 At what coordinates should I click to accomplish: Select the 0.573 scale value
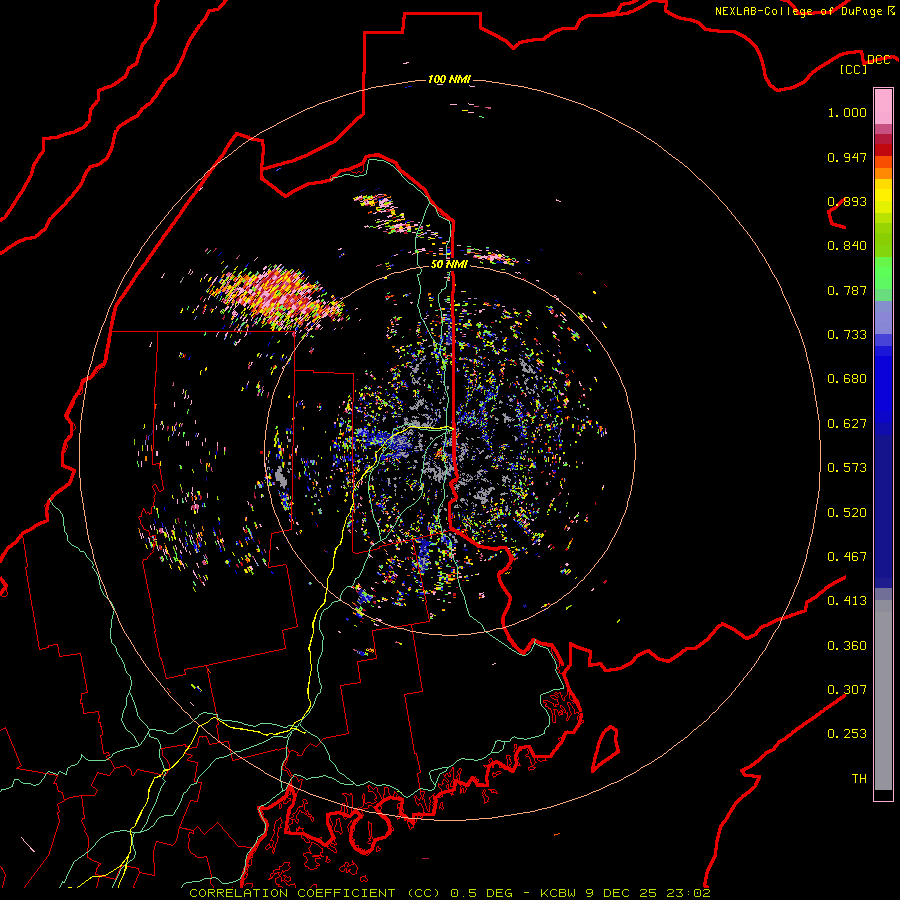847,468
